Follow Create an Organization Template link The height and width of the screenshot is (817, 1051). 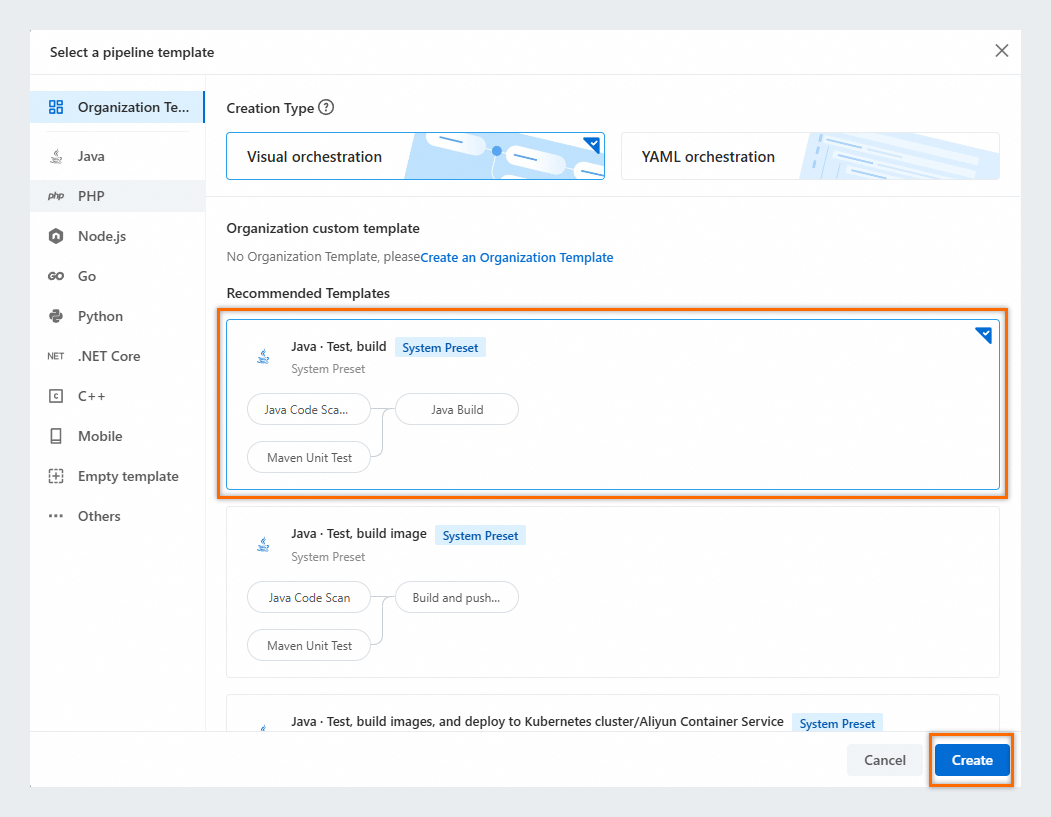[516, 258]
